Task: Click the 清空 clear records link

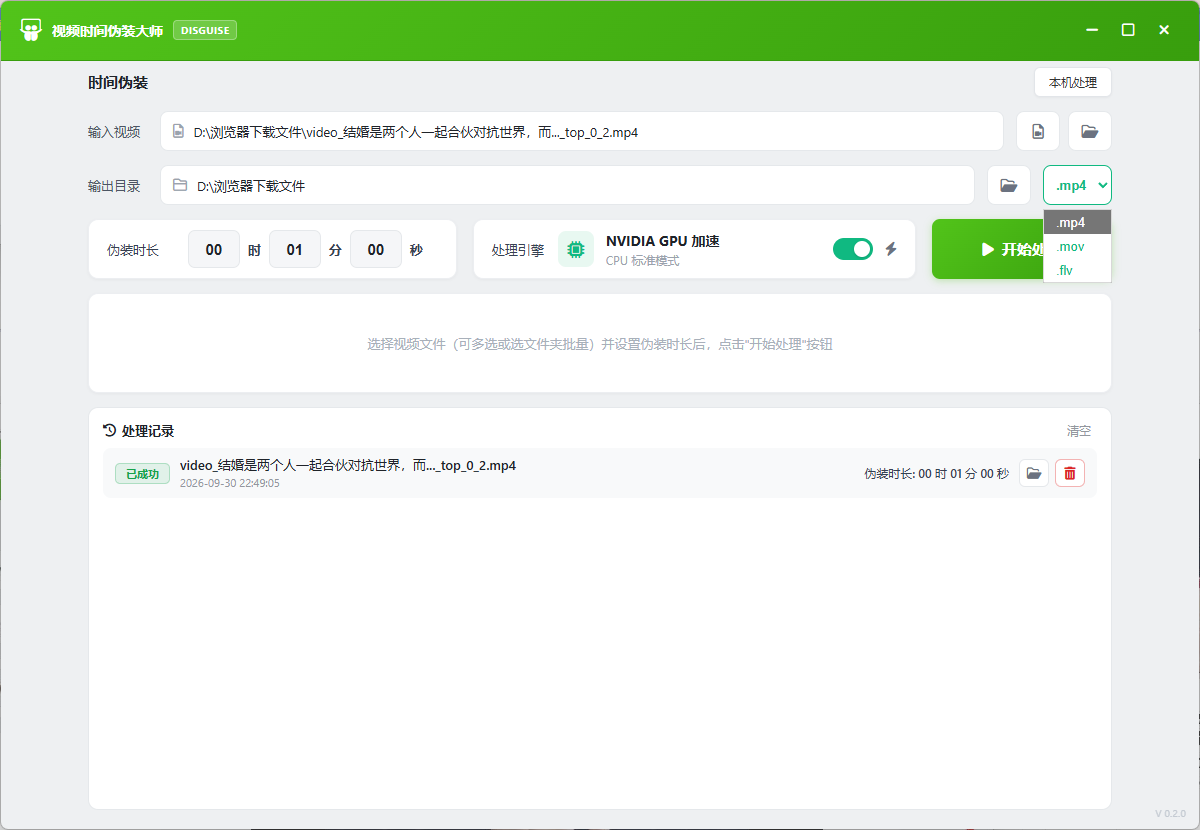Action: (x=1079, y=431)
